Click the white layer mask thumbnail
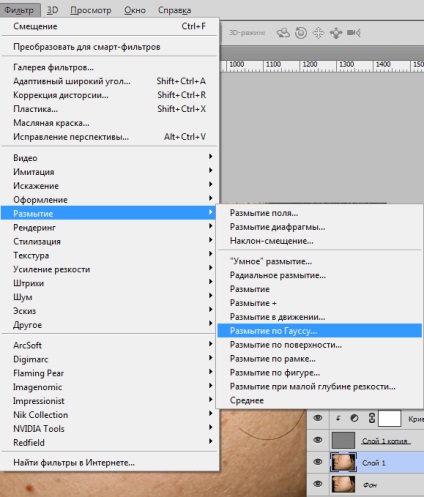Screen dimensions: 424x497 point(389,418)
